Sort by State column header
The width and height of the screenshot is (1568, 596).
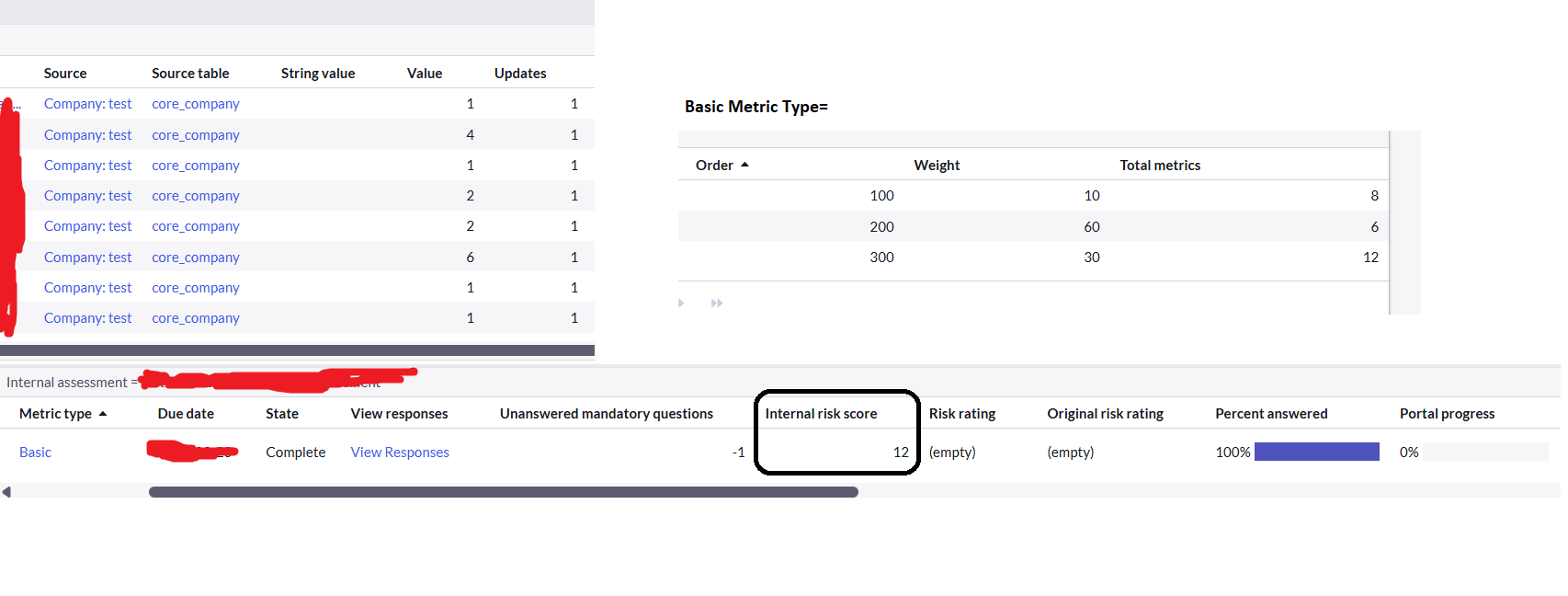pyautogui.click(x=282, y=413)
